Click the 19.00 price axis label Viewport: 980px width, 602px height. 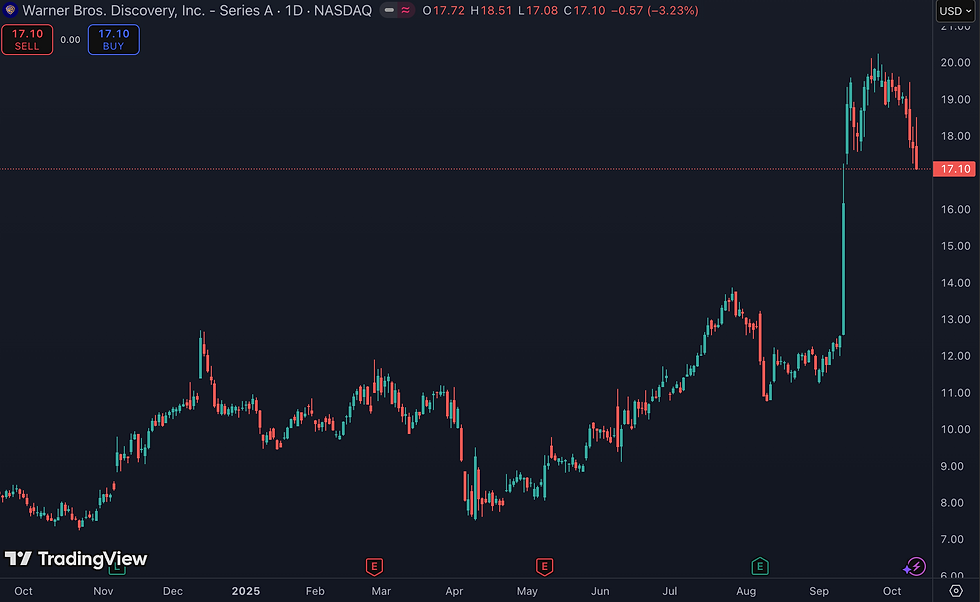pyautogui.click(x=956, y=99)
